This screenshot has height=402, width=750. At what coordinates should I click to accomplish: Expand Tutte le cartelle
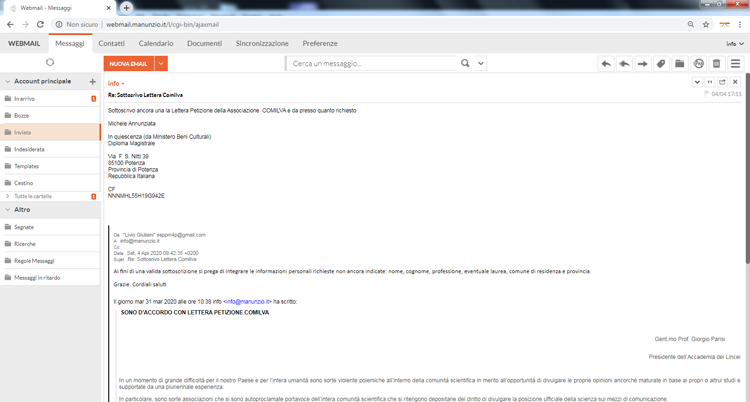pos(7,196)
